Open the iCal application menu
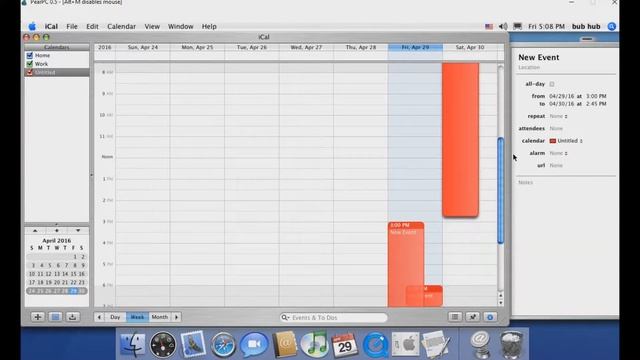This screenshot has height=360, width=640. point(51,27)
